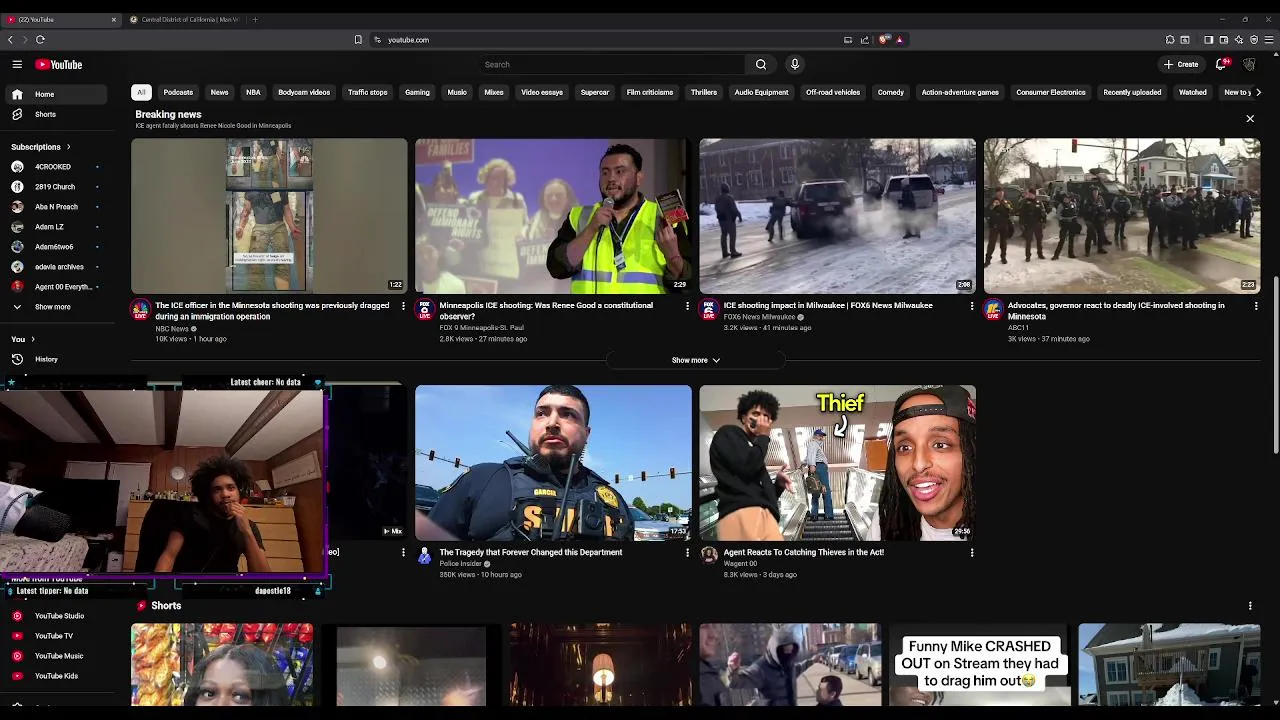This screenshot has width=1280, height=720.
Task: Open the Funny Mike CRASHED OUT short
Action: (x=979, y=664)
